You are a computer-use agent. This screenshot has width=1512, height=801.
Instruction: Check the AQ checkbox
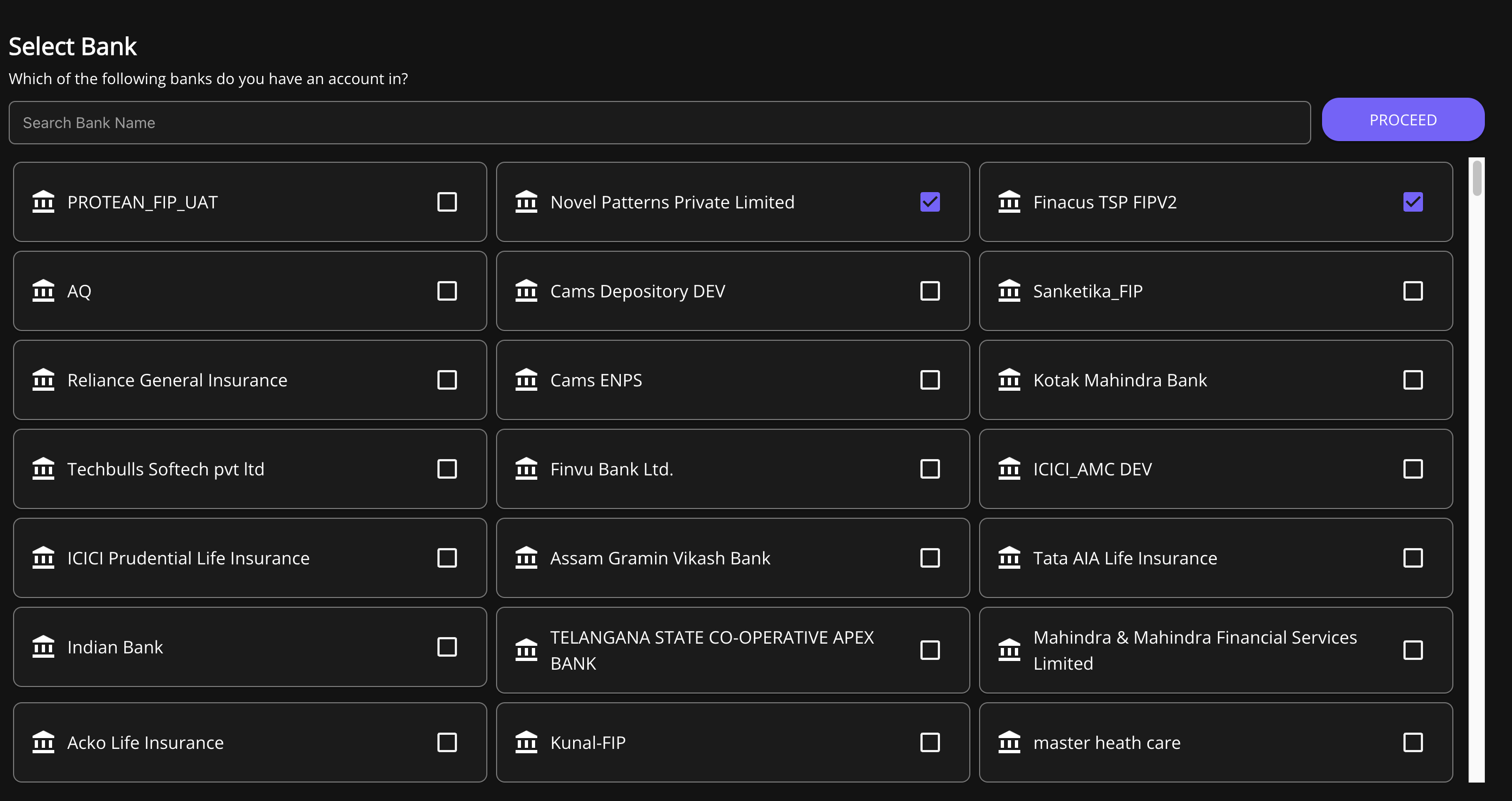click(447, 291)
